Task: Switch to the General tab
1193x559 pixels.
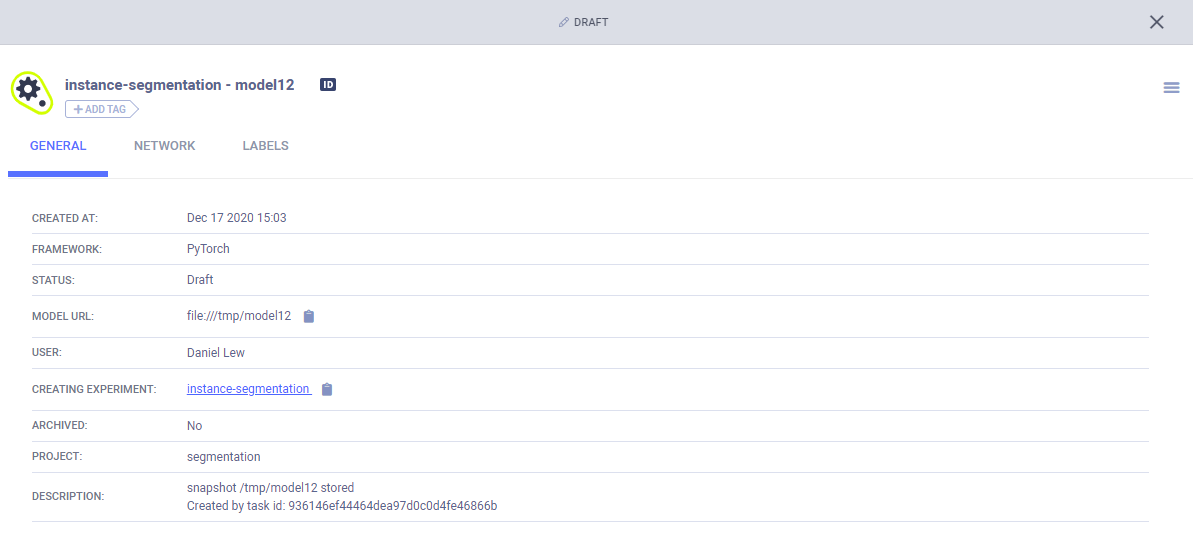Action: [x=58, y=146]
